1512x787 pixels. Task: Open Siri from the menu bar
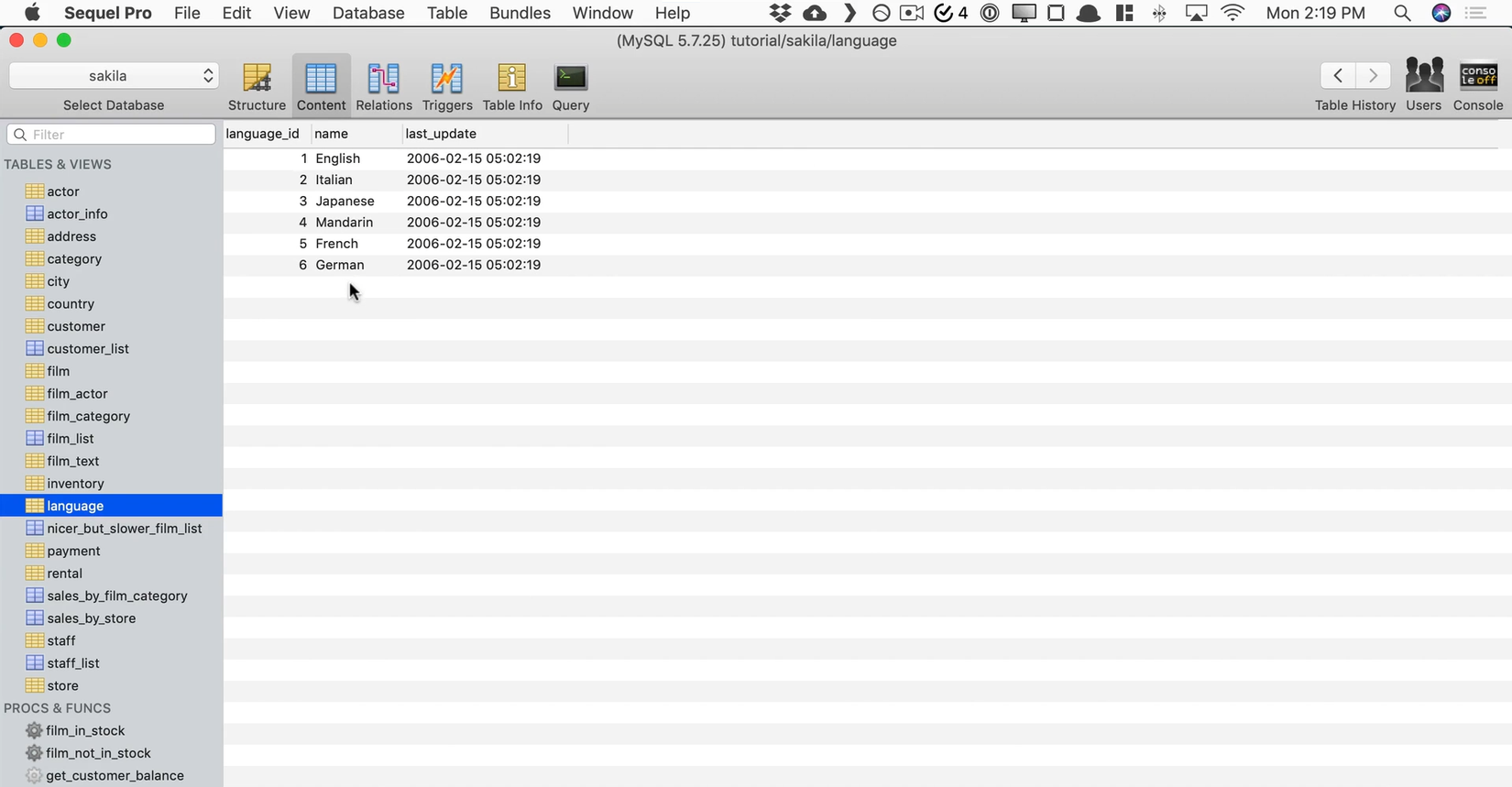click(x=1441, y=13)
